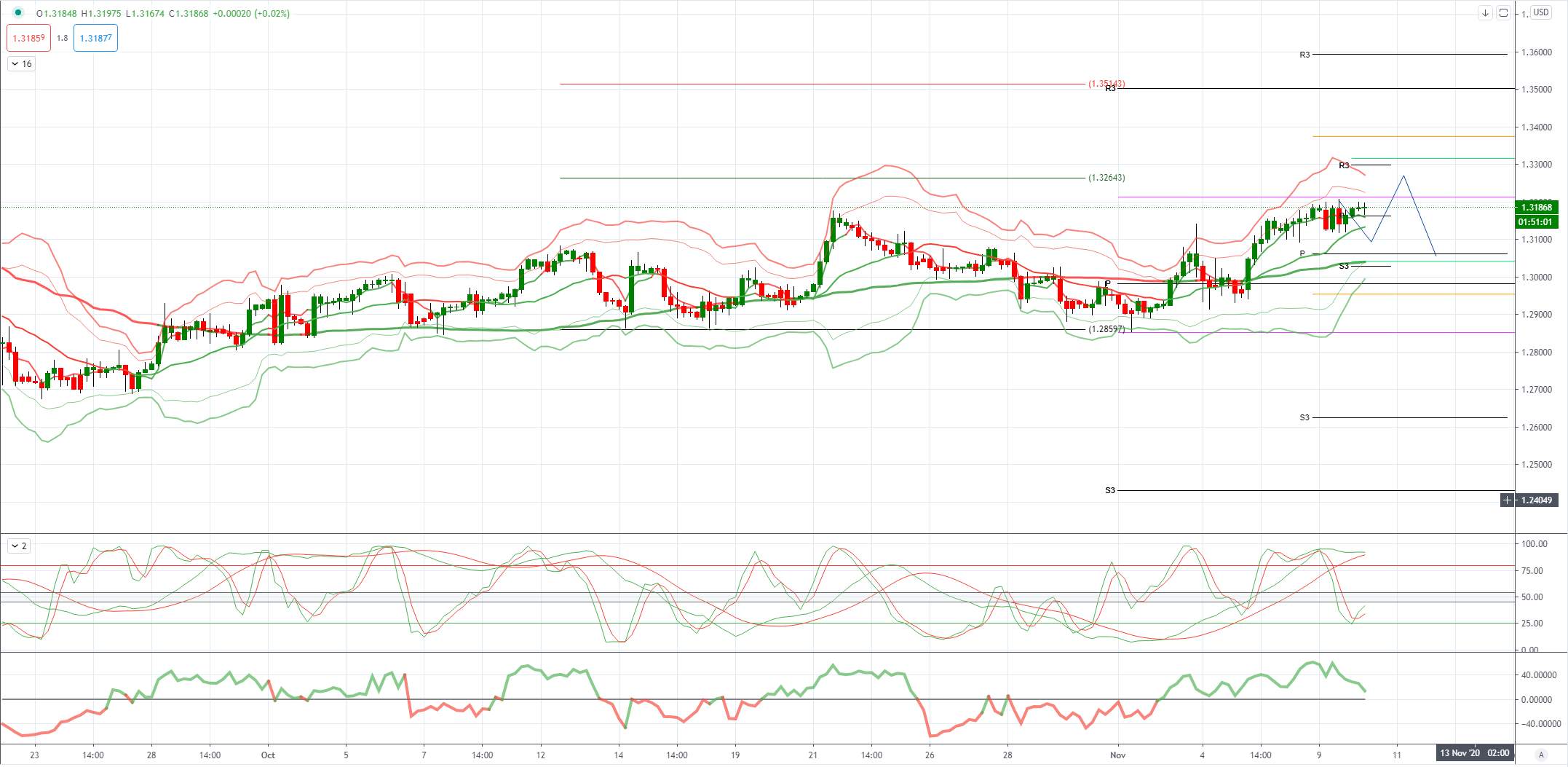Click the bottommost S3 pivot label
Image resolution: width=1568 pixels, height=767 pixels.
point(1109,491)
